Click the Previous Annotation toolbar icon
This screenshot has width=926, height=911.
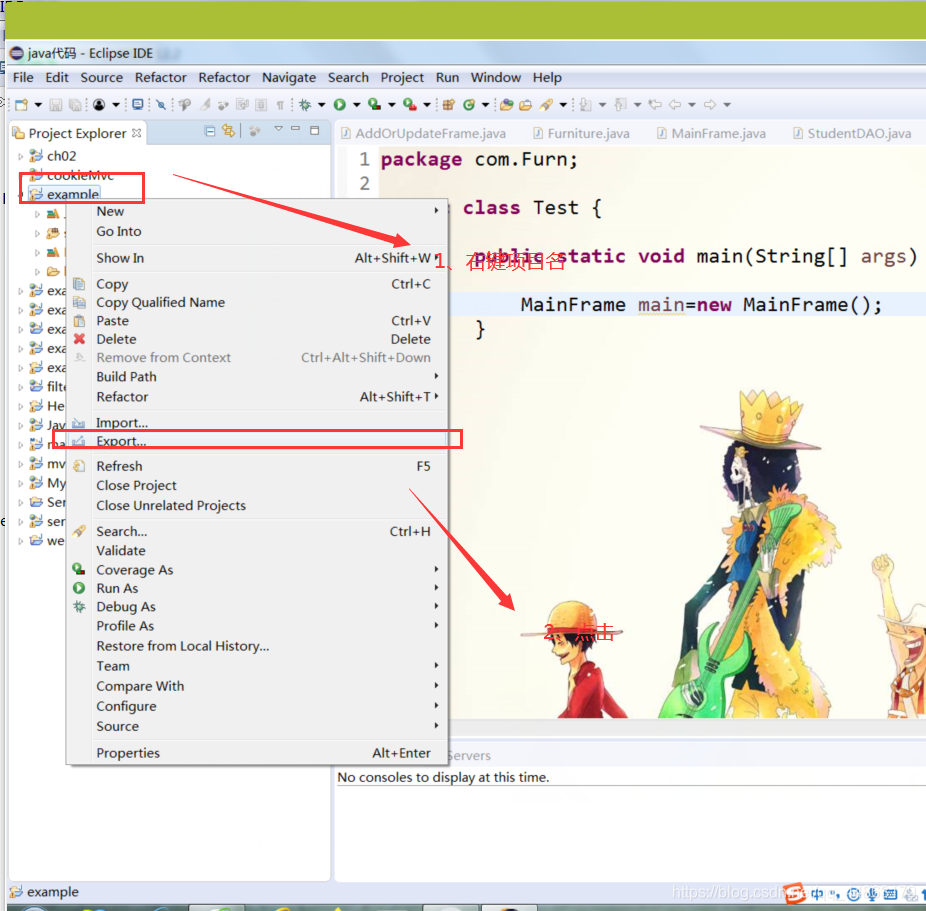(620, 105)
